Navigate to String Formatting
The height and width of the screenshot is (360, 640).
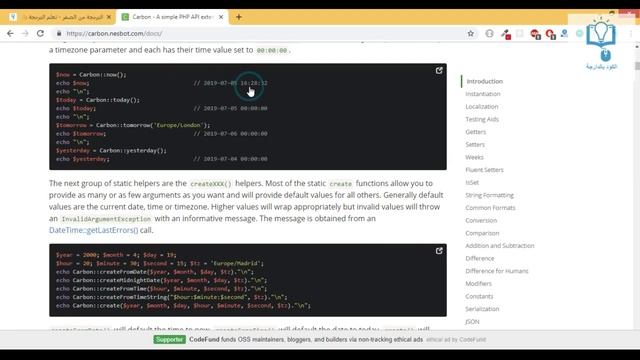(x=489, y=195)
